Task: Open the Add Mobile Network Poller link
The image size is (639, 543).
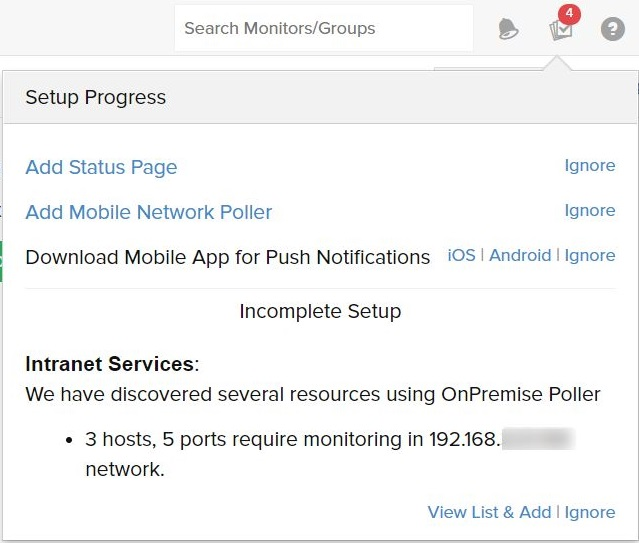Action: (148, 212)
